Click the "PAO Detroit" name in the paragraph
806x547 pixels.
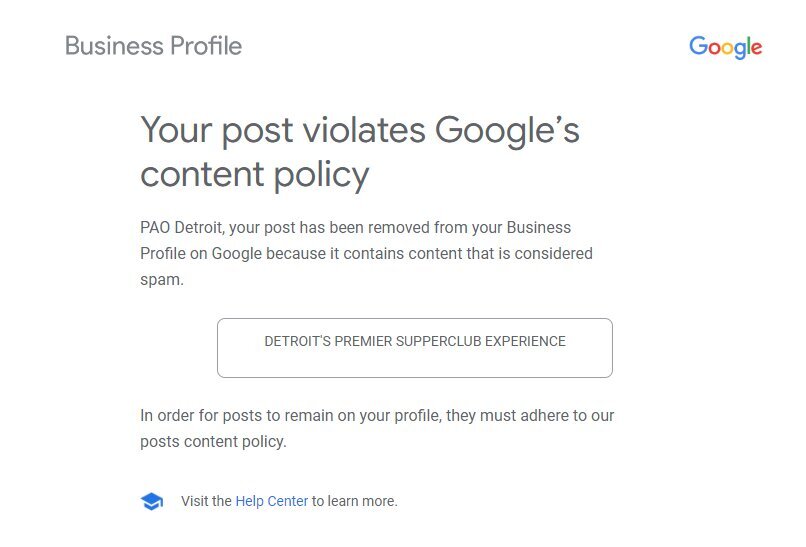click(182, 228)
